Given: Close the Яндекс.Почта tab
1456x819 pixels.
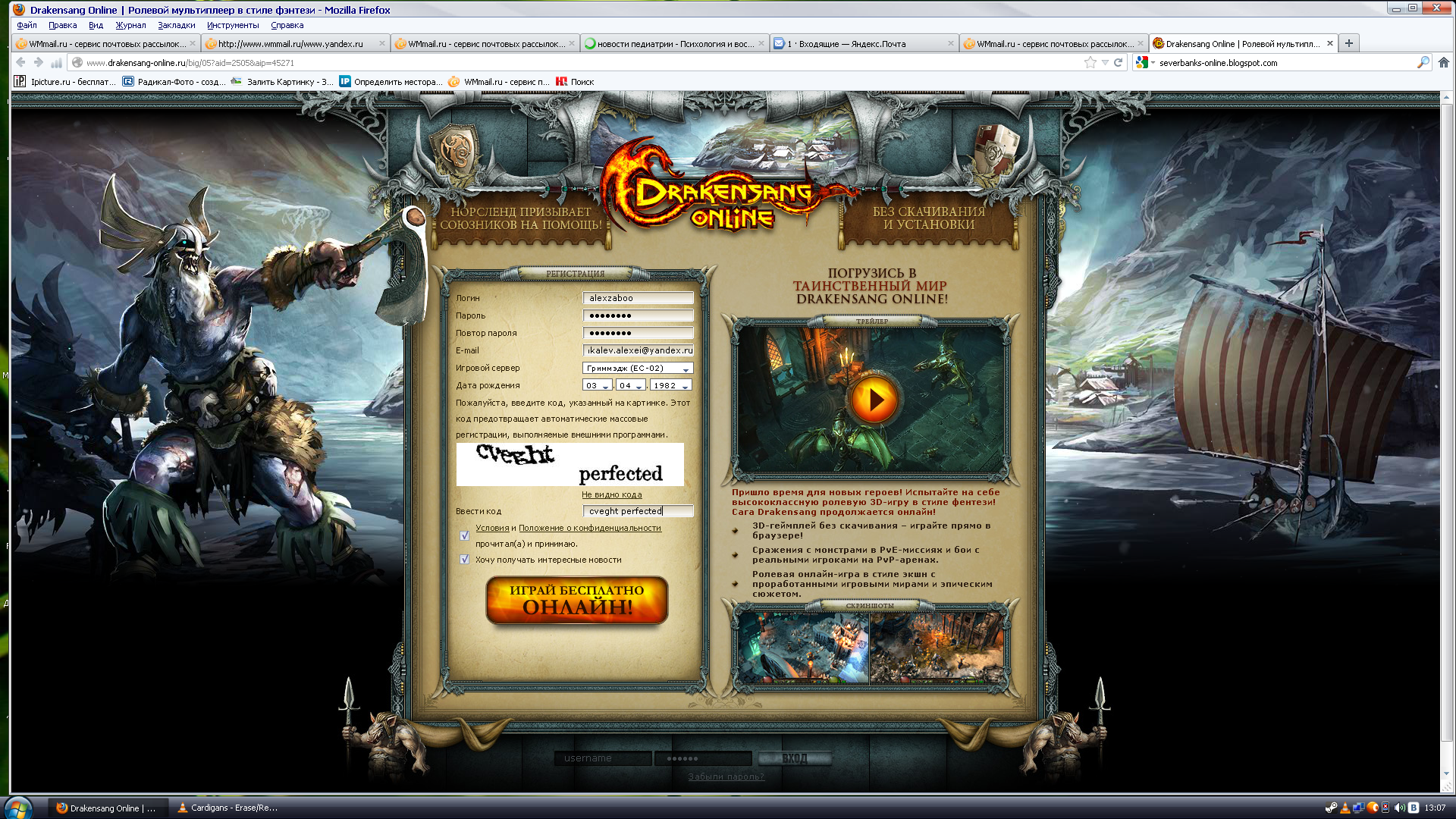Looking at the screenshot, I should click(950, 43).
